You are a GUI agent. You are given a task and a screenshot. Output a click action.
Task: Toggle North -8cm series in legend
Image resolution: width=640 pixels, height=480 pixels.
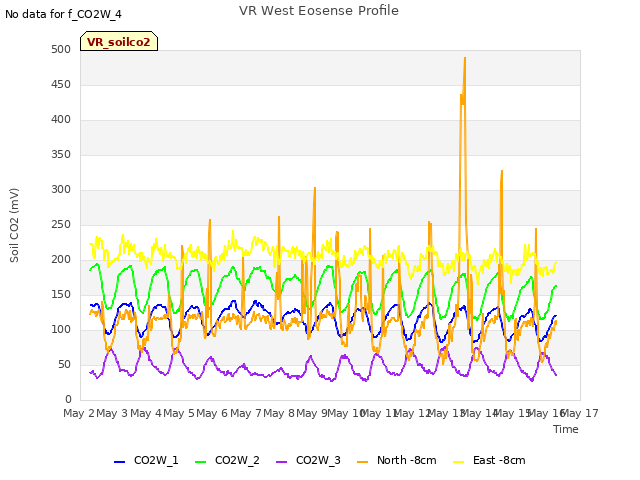[397, 460]
